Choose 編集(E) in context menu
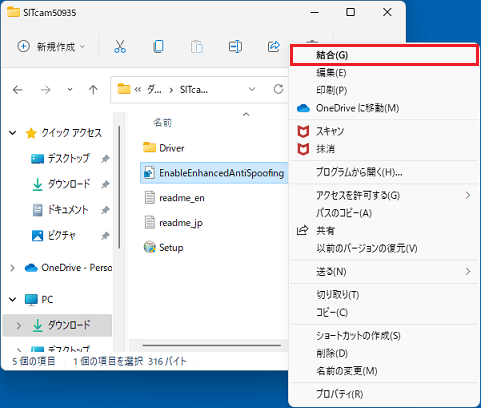481x408 pixels. coord(384,73)
